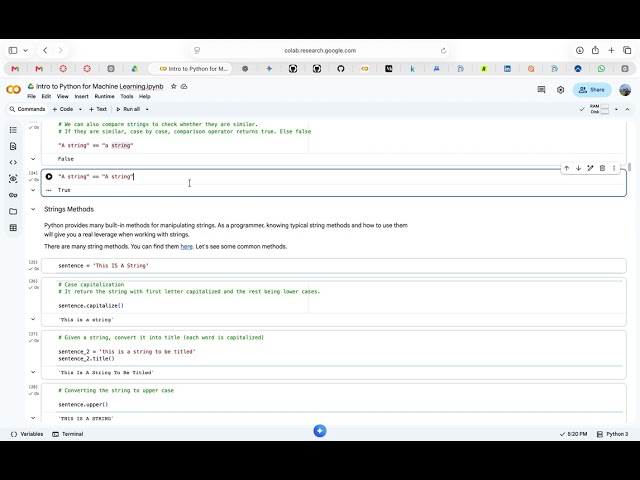This screenshot has width=640, height=480.
Task: Open the Commands search button
Action: 27,109
